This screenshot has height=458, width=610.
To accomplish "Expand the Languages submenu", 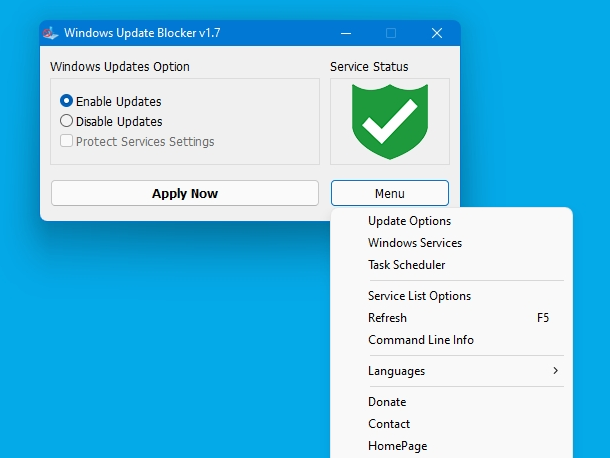I will (396, 371).
